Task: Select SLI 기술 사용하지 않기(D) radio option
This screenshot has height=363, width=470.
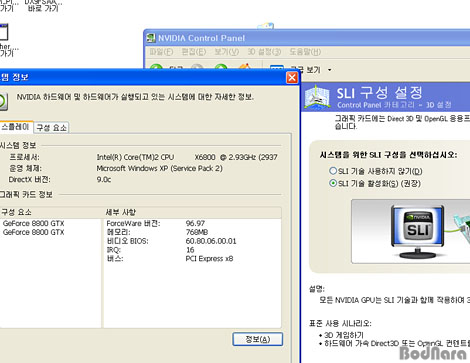Action: pyautogui.click(x=333, y=171)
